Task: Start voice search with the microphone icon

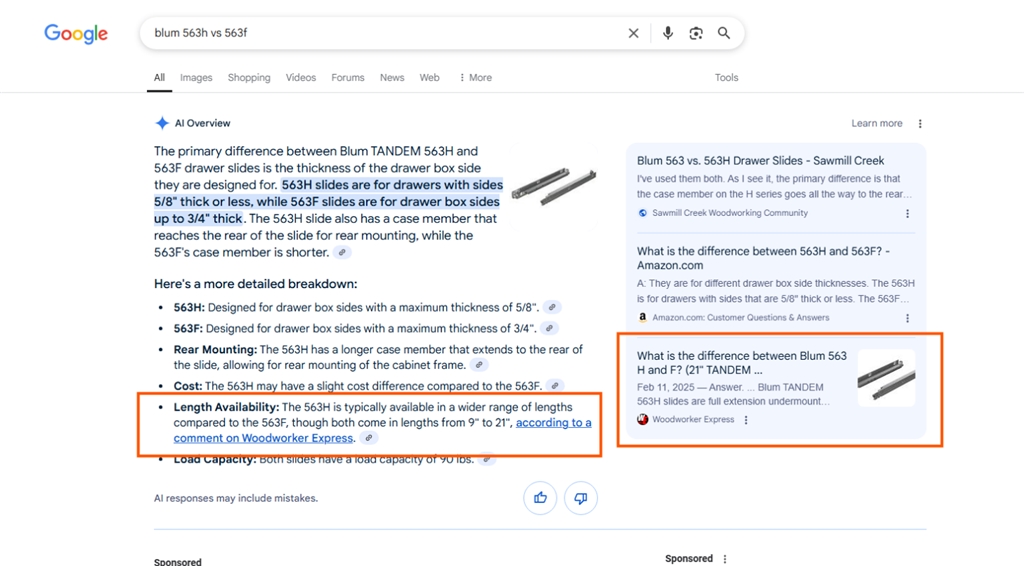Action: (x=667, y=33)
